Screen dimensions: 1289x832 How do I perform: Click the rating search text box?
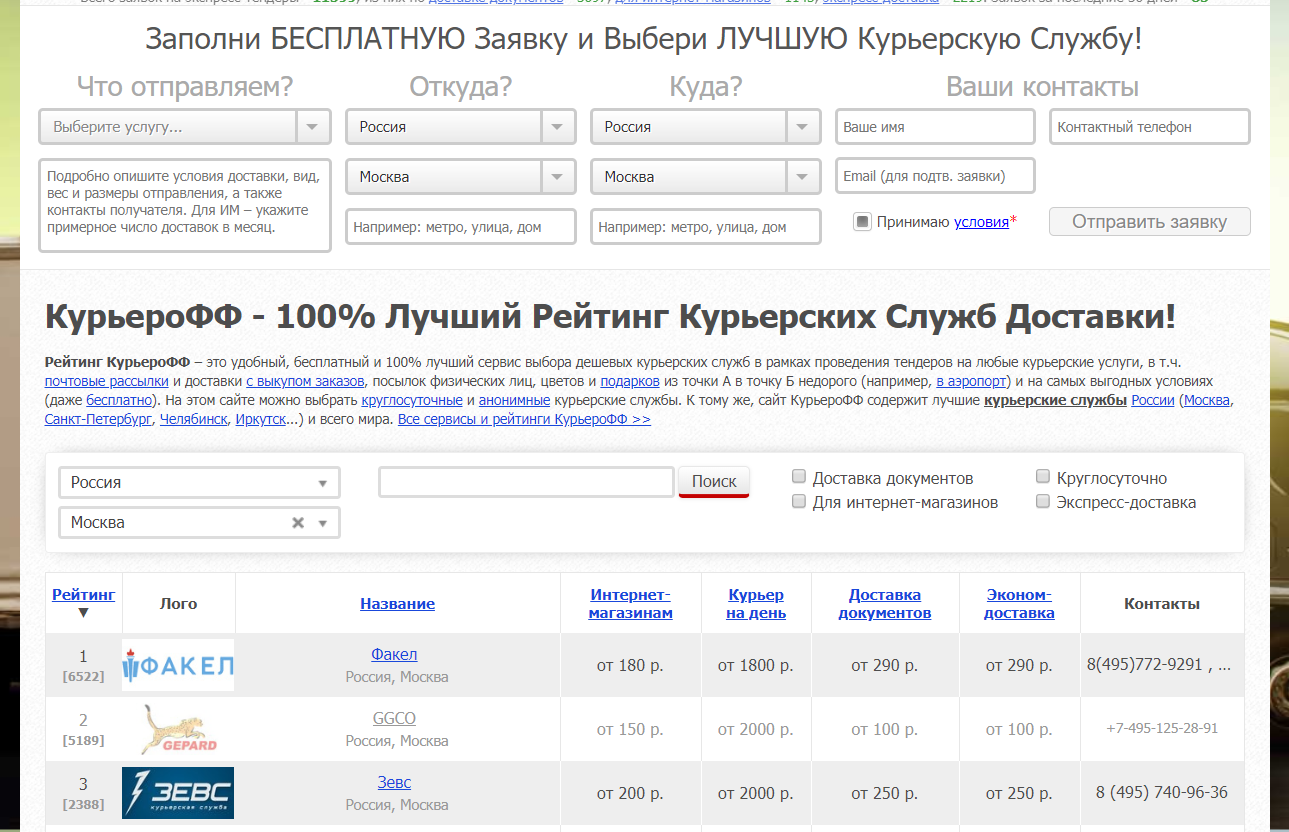tap(526, 482)
